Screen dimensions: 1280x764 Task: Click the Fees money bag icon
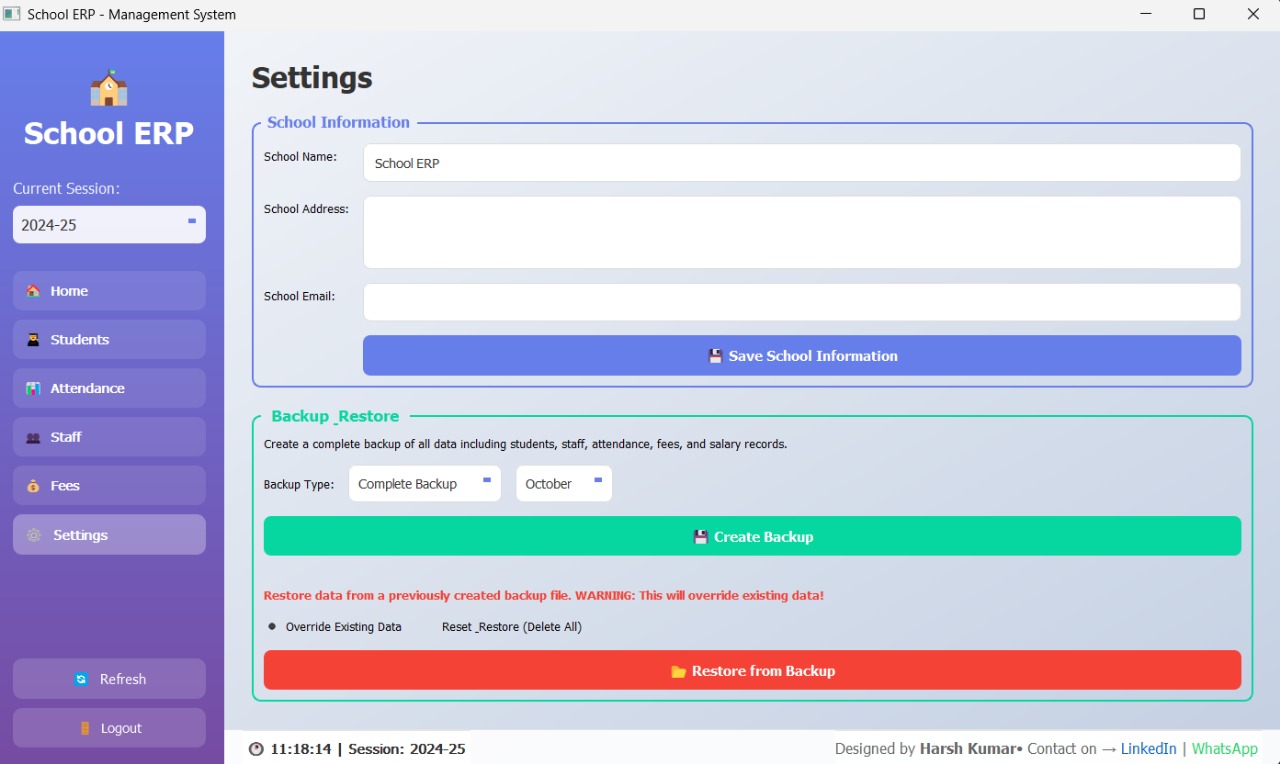[33, 486]
